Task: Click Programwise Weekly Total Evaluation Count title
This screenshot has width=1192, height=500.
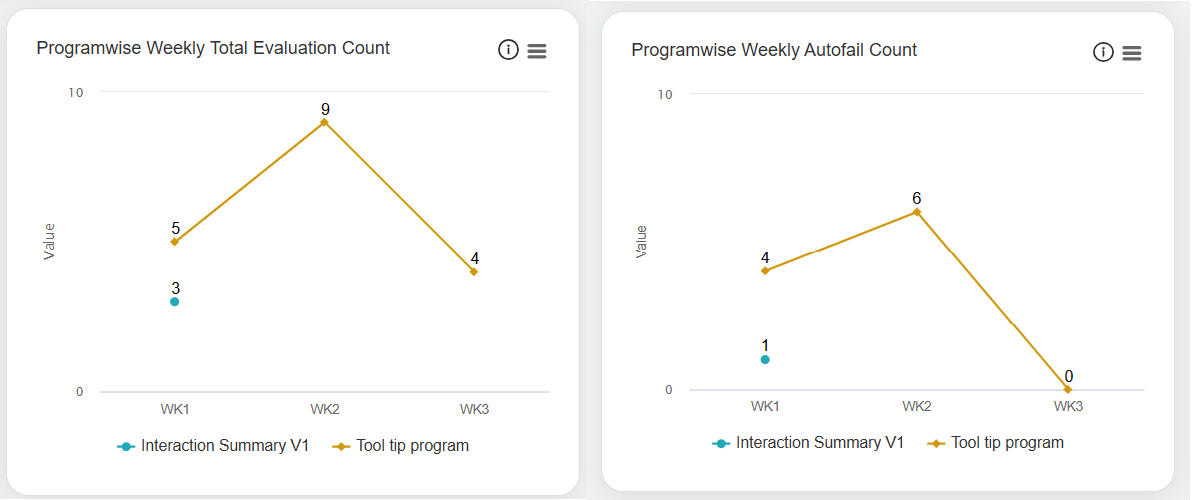Action: (213, 48)
